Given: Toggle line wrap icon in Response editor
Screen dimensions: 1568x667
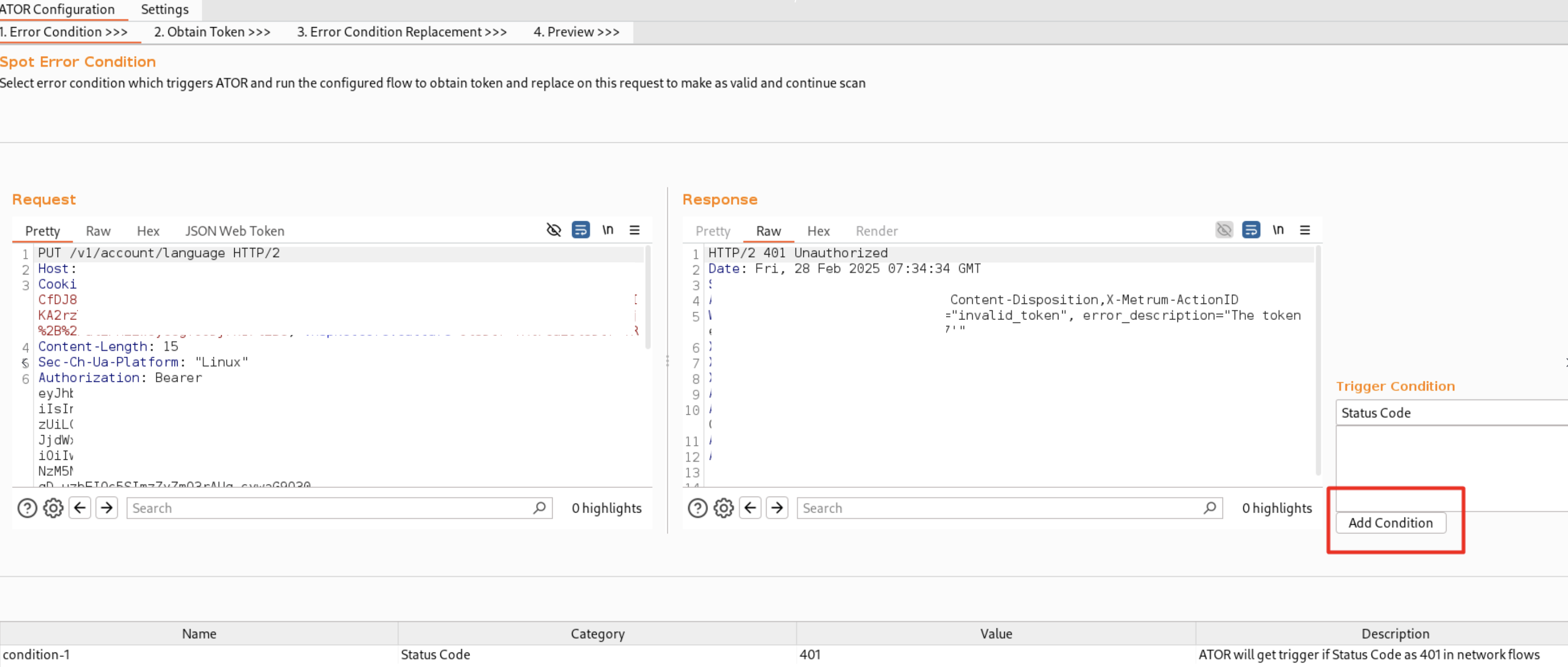Looking at the screenshot, I should [x=1251, y=230].
